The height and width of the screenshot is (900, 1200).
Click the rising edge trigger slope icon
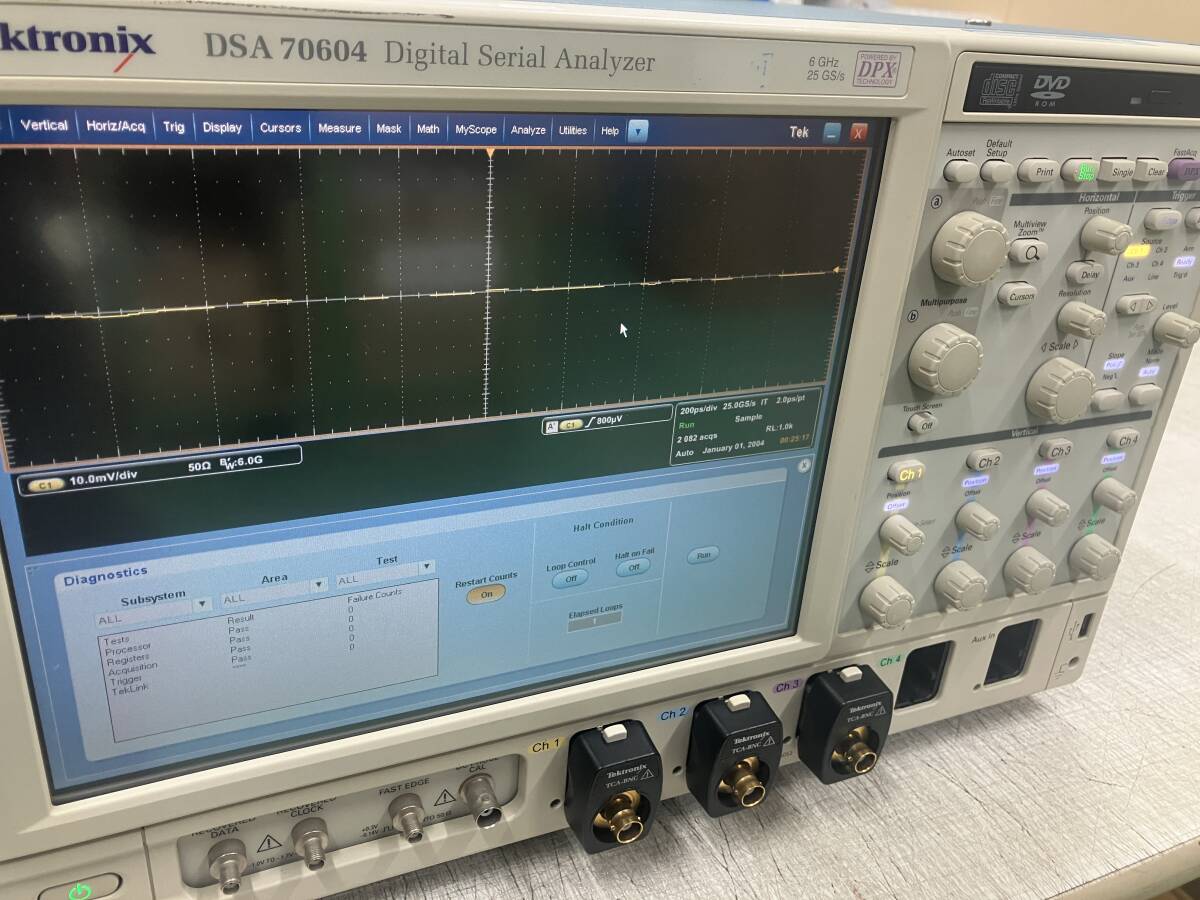click(x=589, y=424)
